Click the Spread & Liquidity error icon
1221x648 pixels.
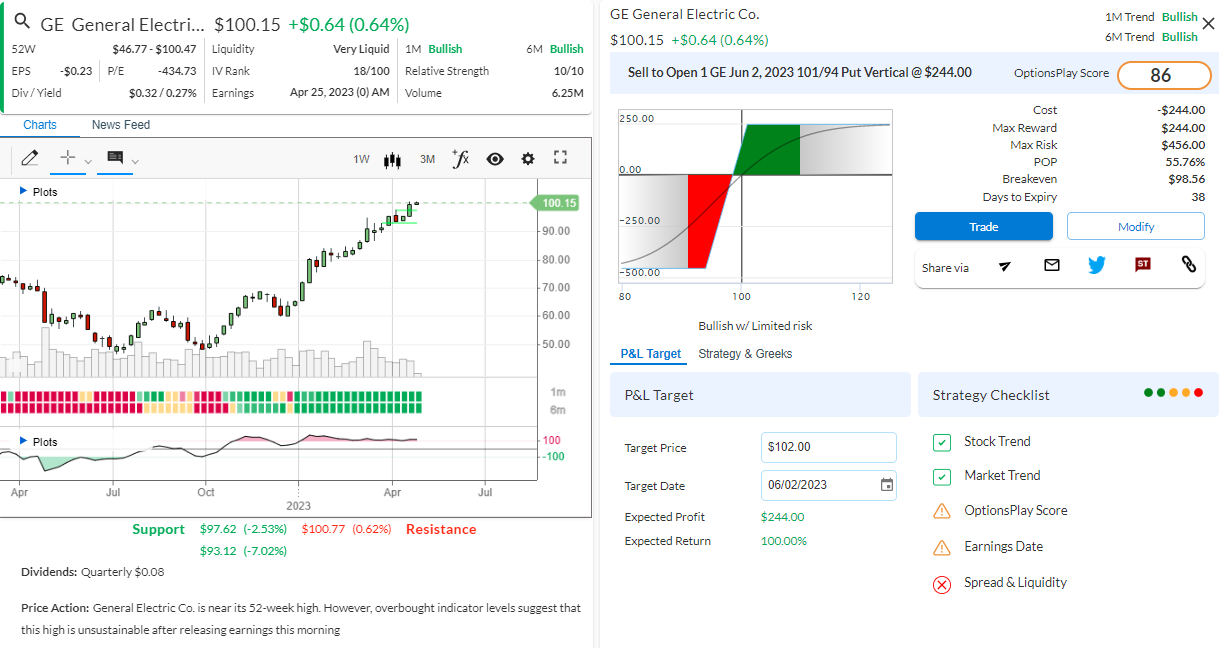coord(941,584)
